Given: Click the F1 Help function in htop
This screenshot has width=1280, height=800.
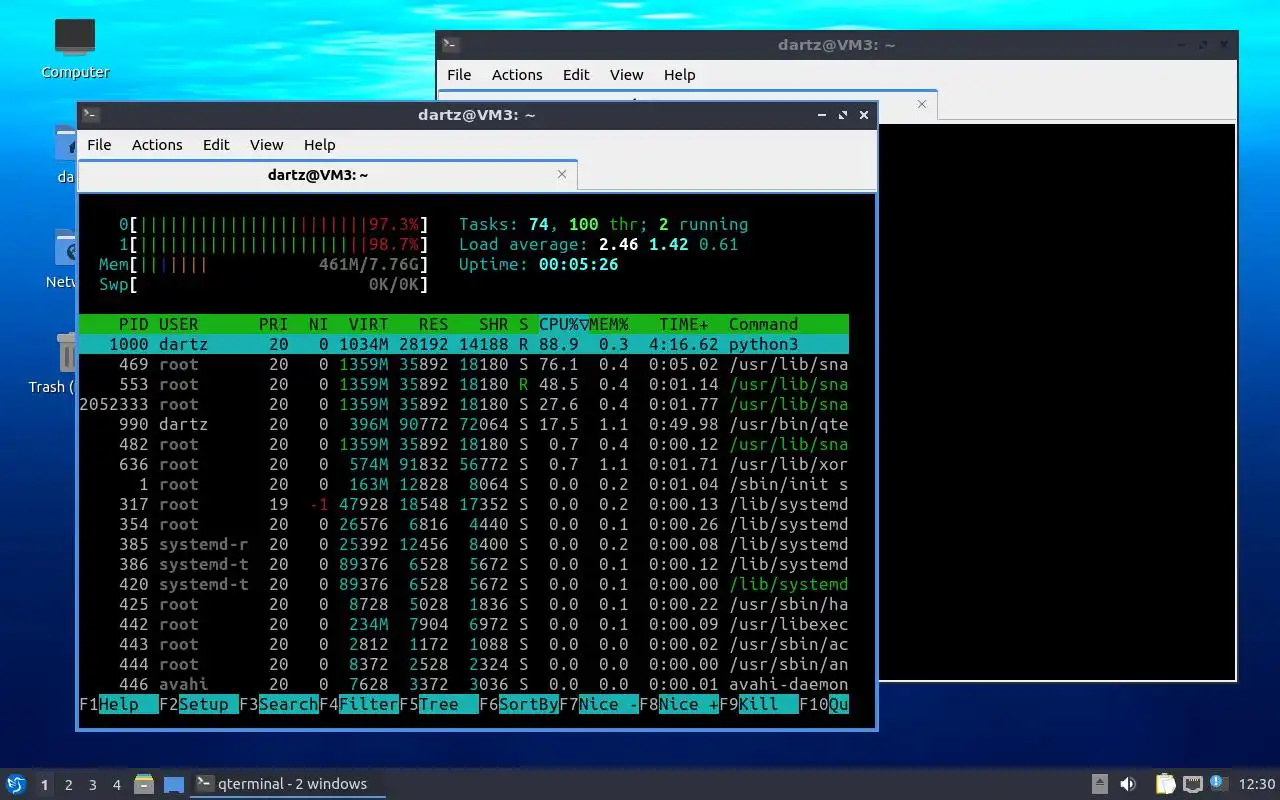Looking at the screenshot, I should [119, 704].
